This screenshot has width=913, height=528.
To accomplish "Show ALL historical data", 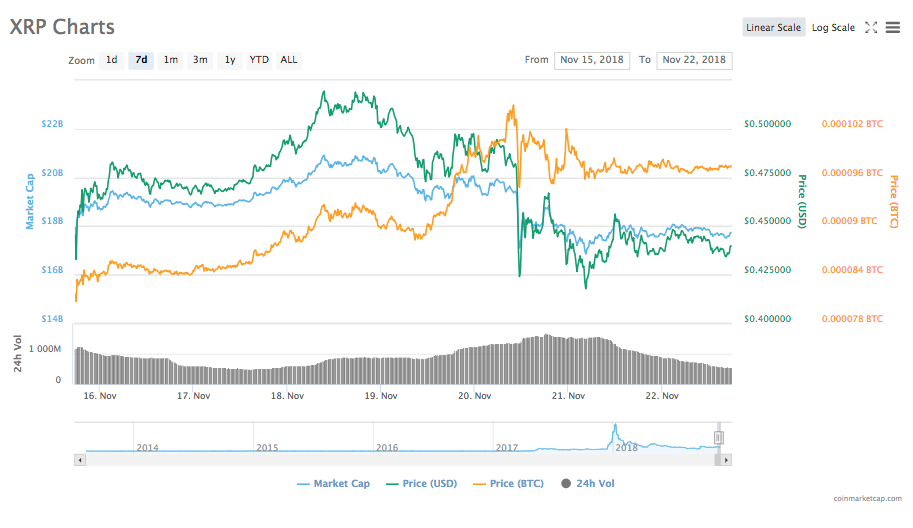I will coord(289,60).
